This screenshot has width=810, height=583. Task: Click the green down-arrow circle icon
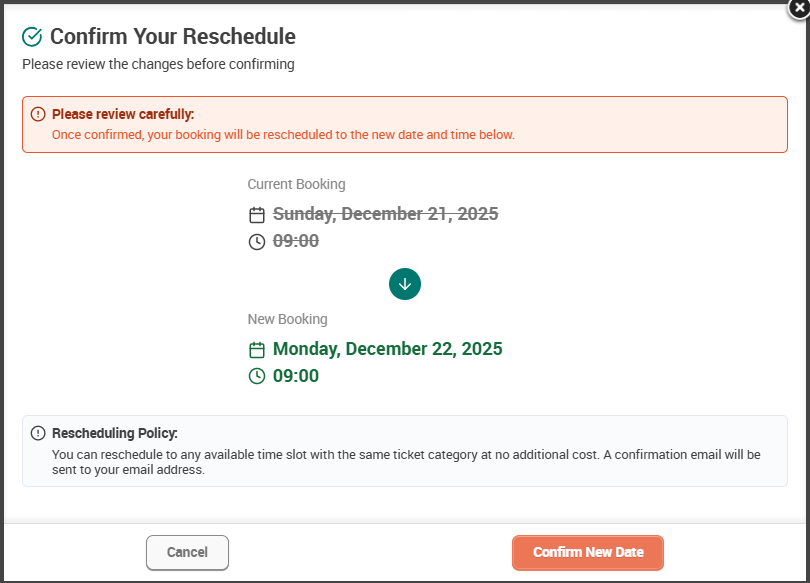coord(405,284)
